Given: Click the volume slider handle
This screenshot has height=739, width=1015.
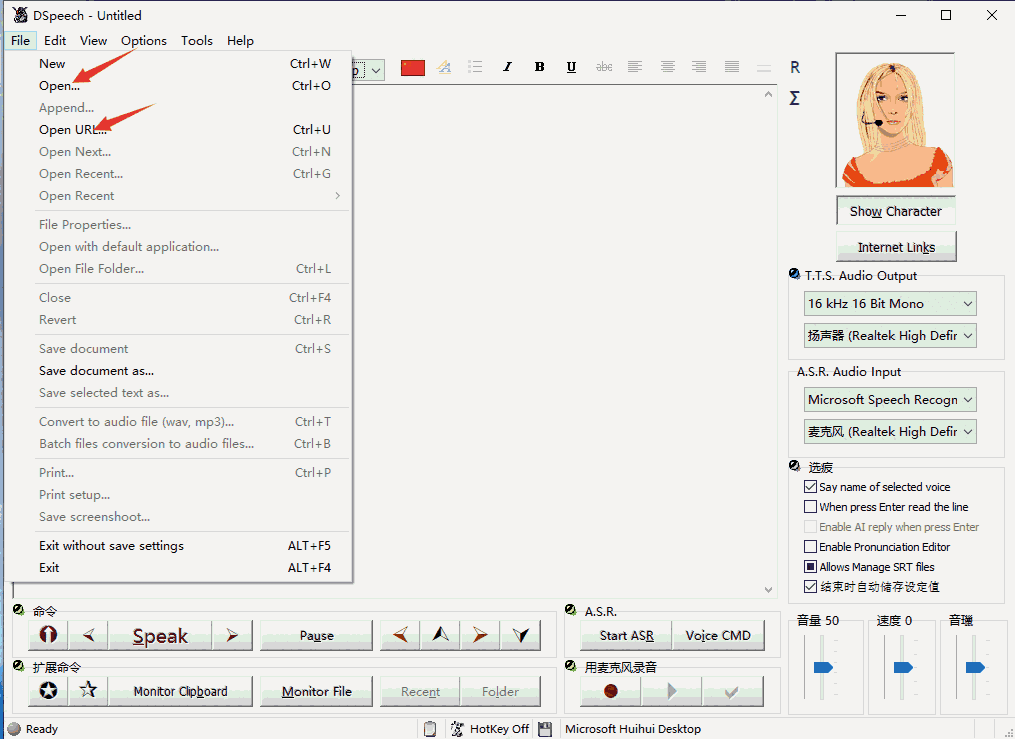Looking at the screenshot, I should pyautogui.click(x=823, y=667).
